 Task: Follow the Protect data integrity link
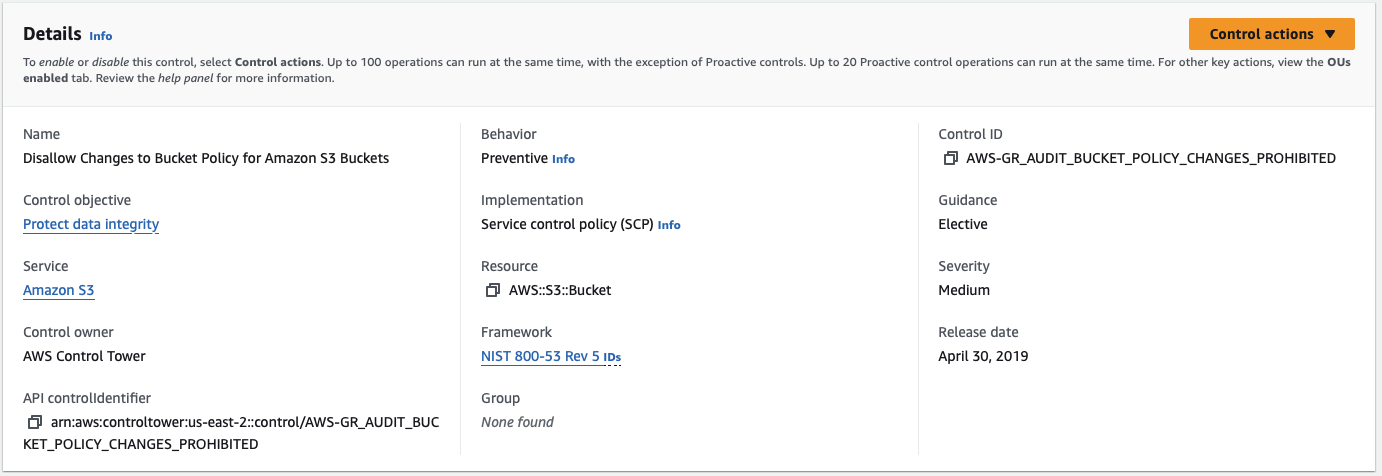[x=91, y=224]
